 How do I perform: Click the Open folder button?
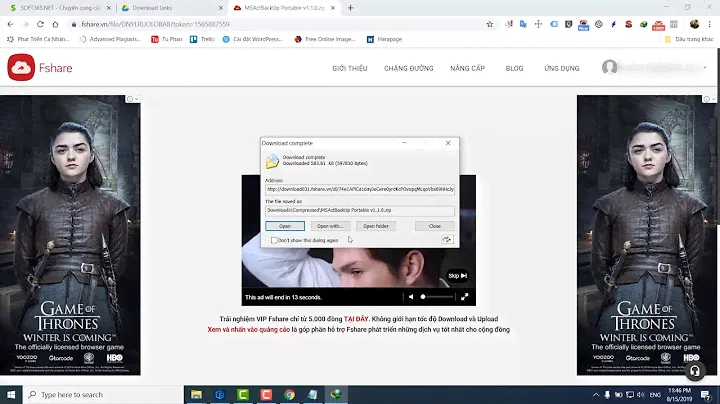tap(375, 226)
